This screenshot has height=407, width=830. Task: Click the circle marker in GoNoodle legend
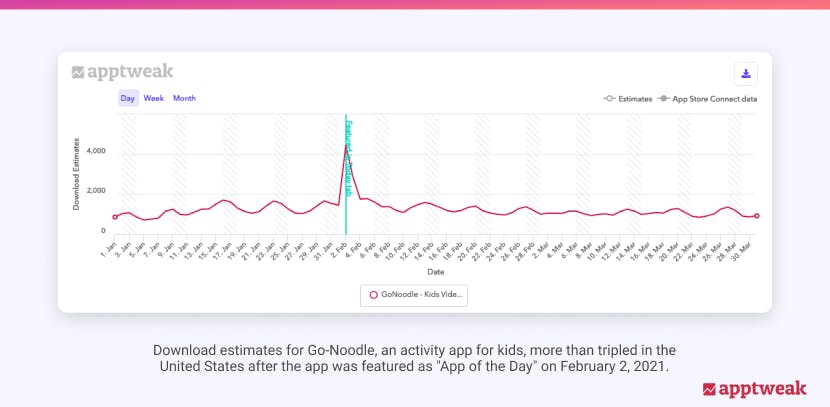(x=374, y=294)
